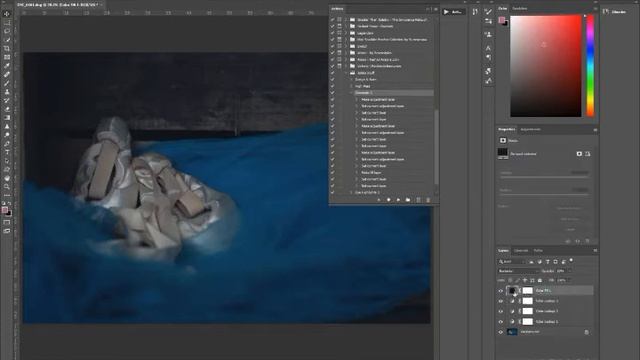Open the Opacity slider arrow in Layers
The height and width of the screenshot is (360, 640).
point(570,271)
